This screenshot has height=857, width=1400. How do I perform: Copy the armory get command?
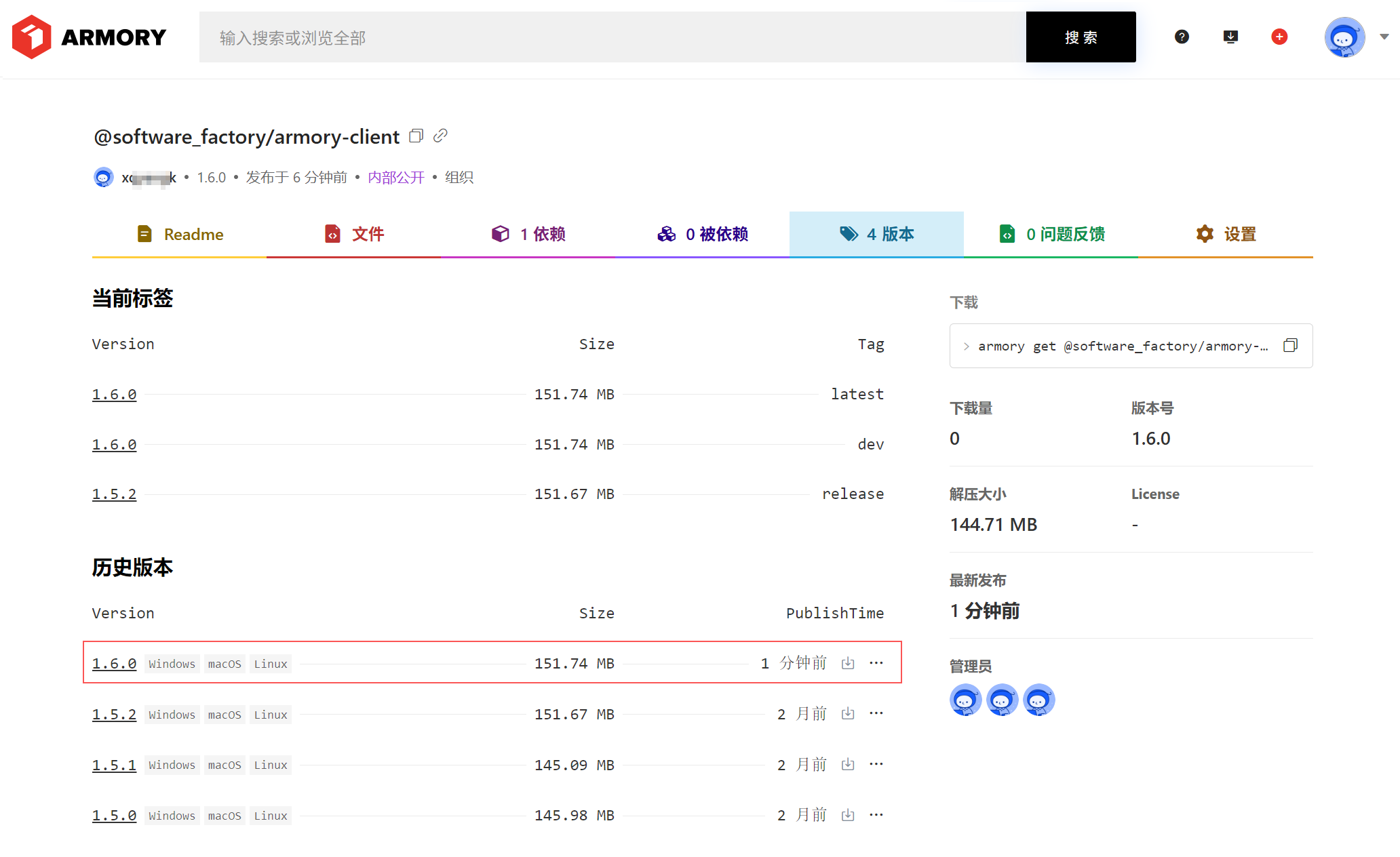point(1290,346)
